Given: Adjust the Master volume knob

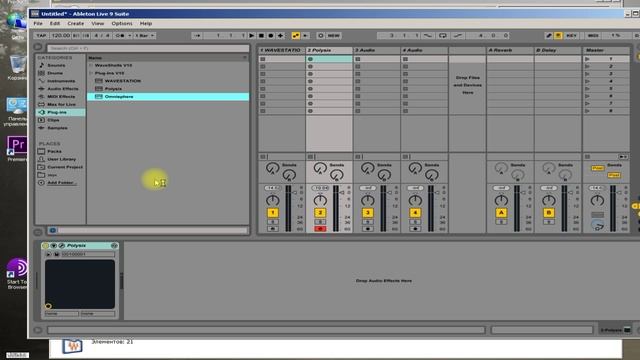Looking at the screenshot, I should (x=597, y=200).
